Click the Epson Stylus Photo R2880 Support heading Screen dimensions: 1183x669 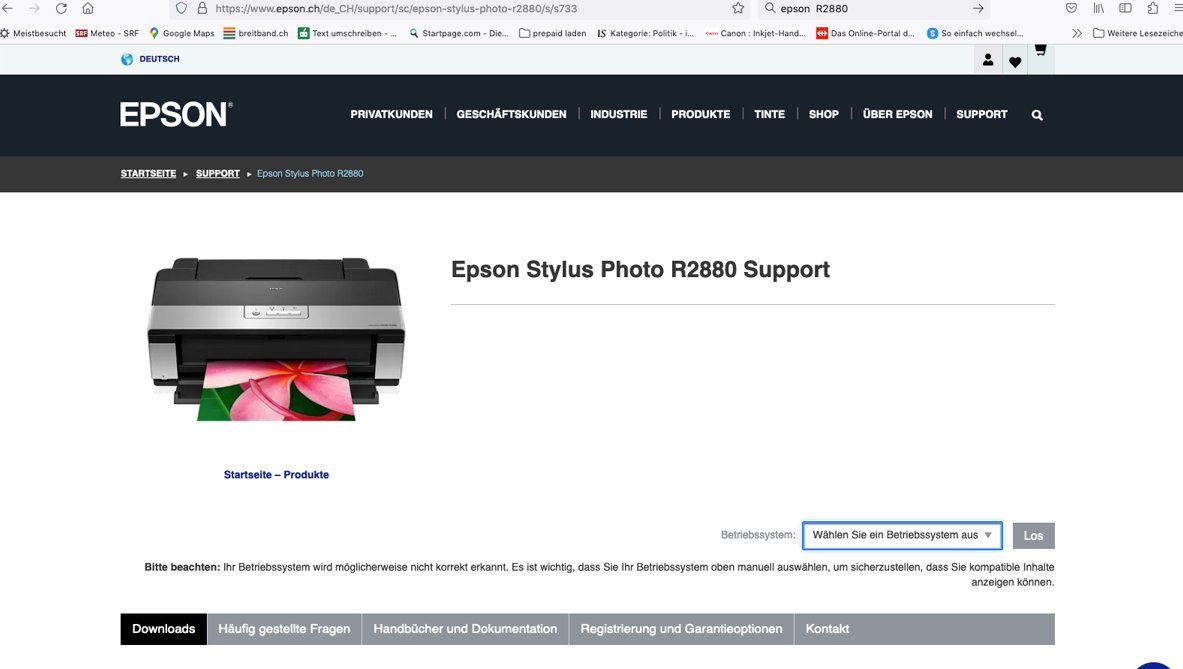pyautogui.click(x=640, y=269)
